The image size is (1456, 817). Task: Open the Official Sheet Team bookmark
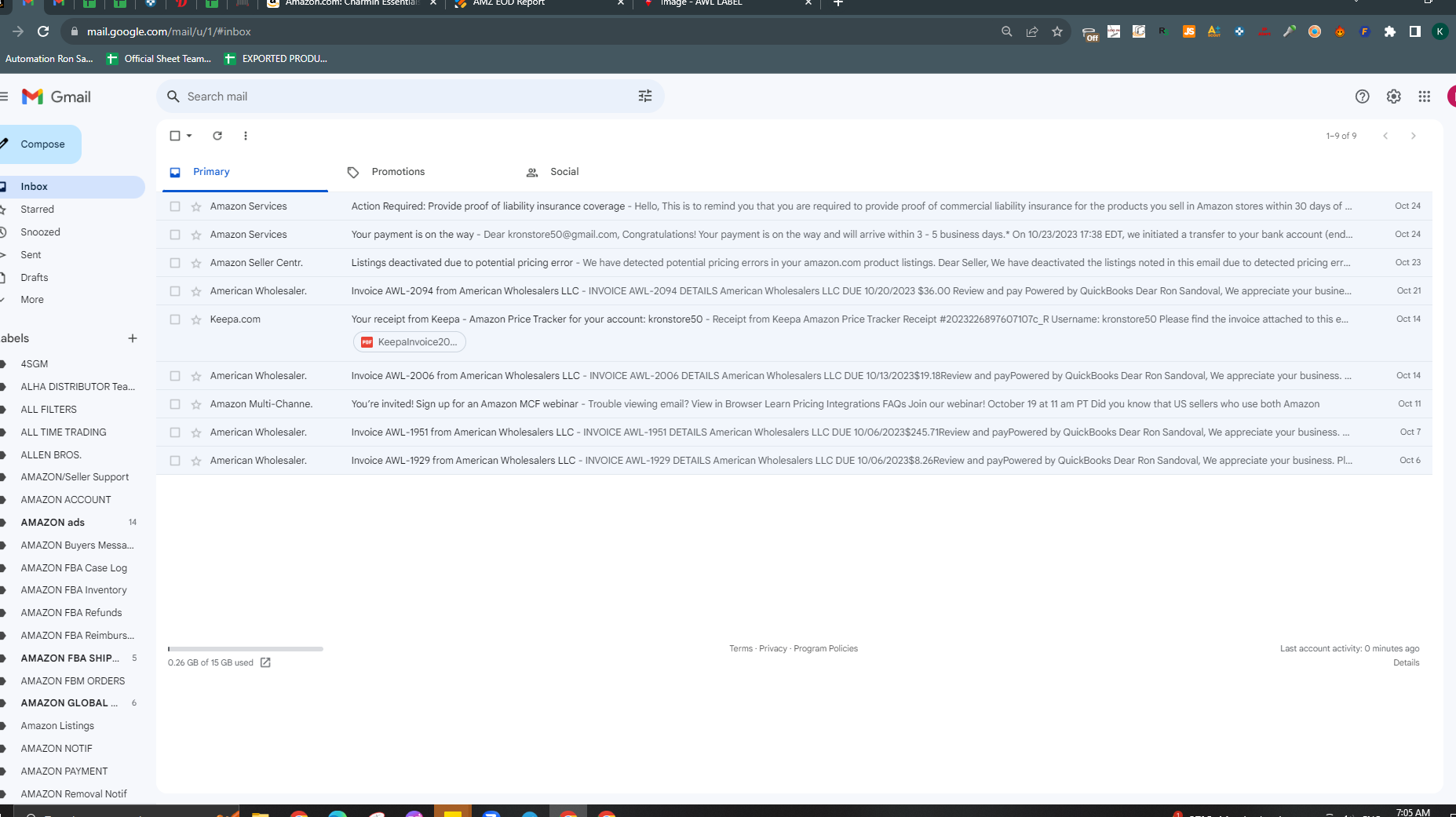click(159, 59)
